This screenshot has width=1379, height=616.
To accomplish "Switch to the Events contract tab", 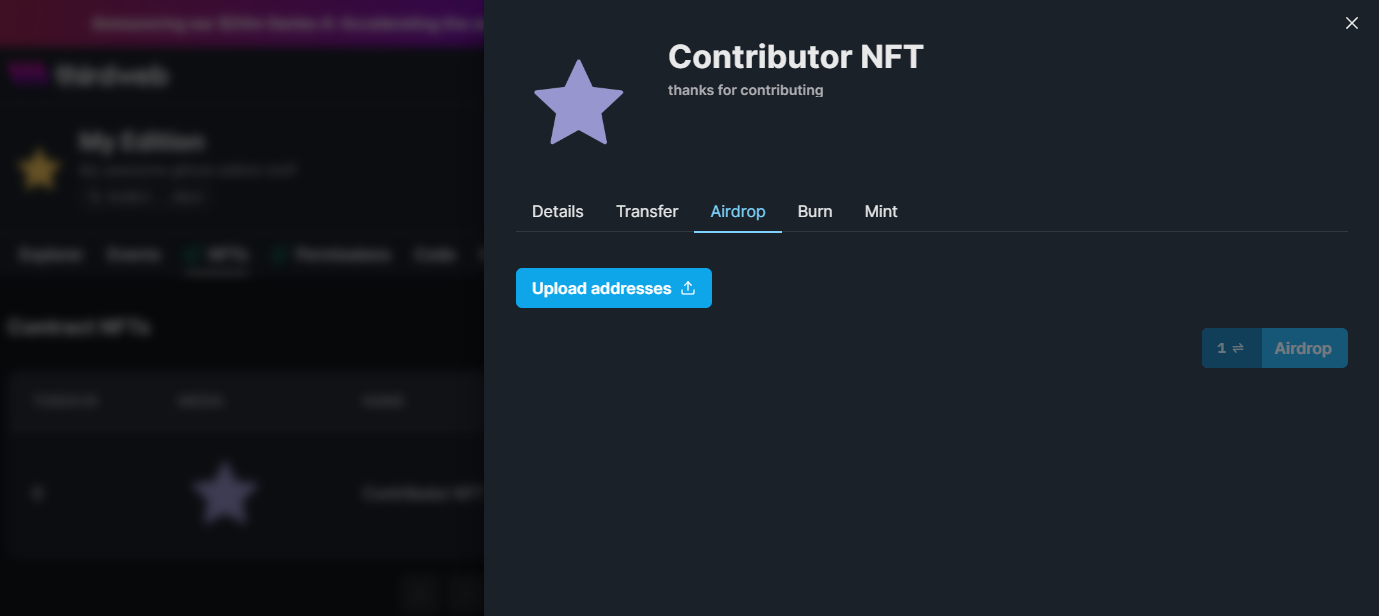I will (134, 255).
